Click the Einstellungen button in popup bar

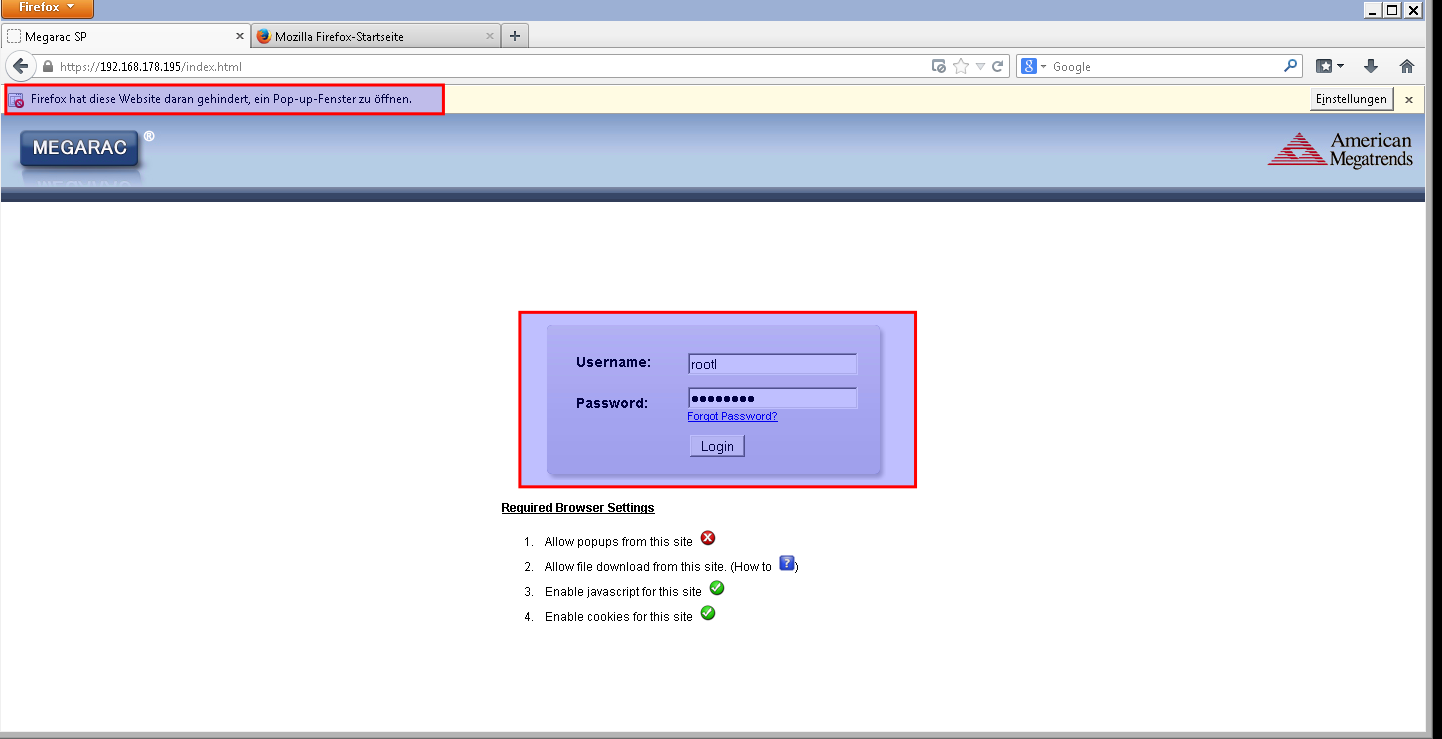[x=1351, y=99]
